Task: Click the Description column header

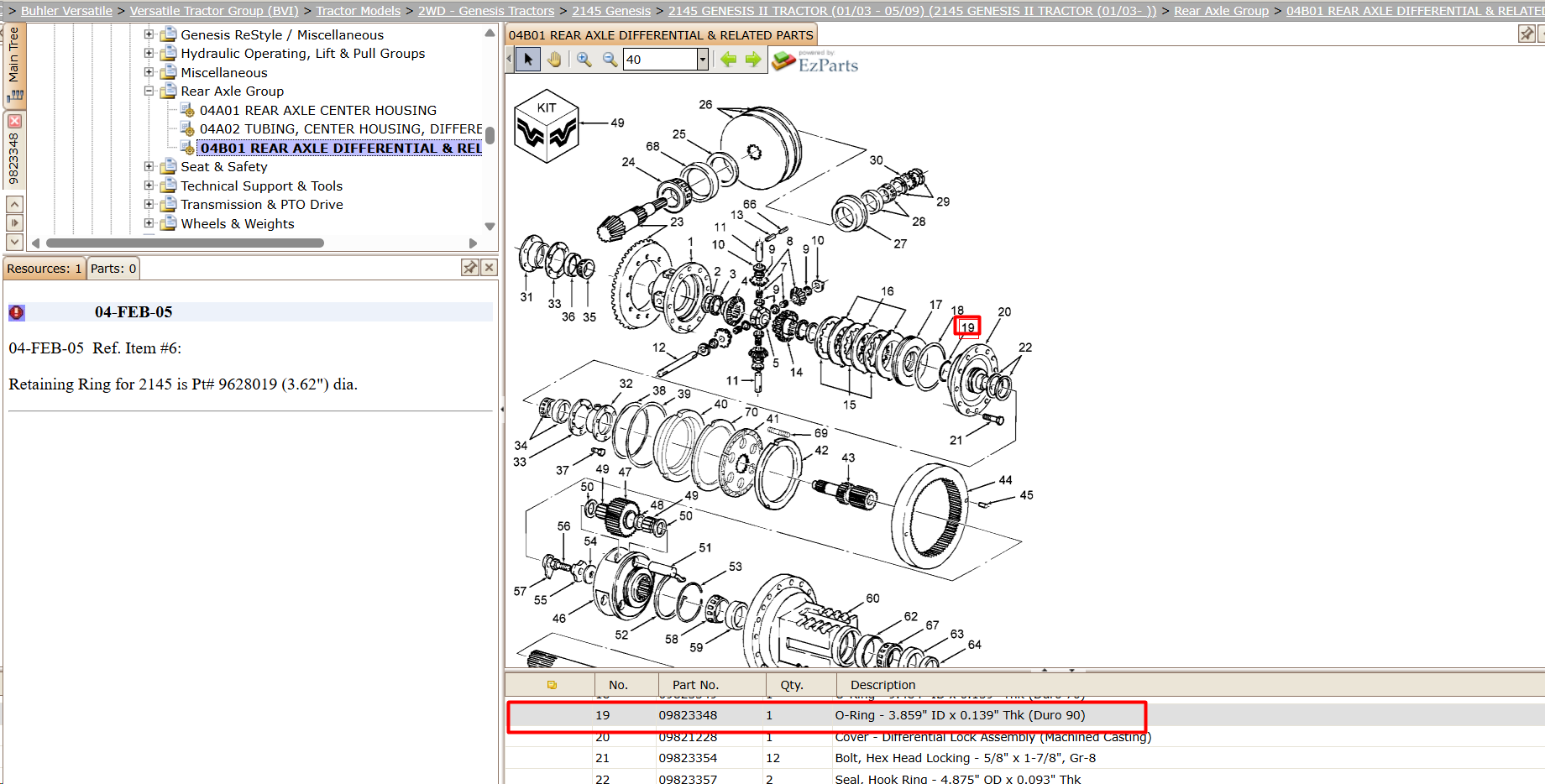Action: 1191,685
